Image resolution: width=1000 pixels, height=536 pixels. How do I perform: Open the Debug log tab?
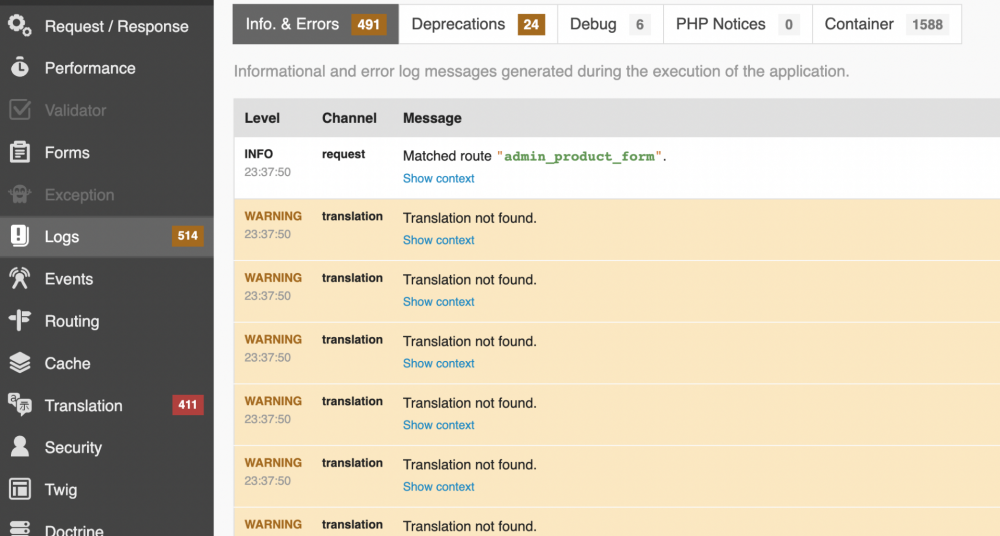pos(609,24)
